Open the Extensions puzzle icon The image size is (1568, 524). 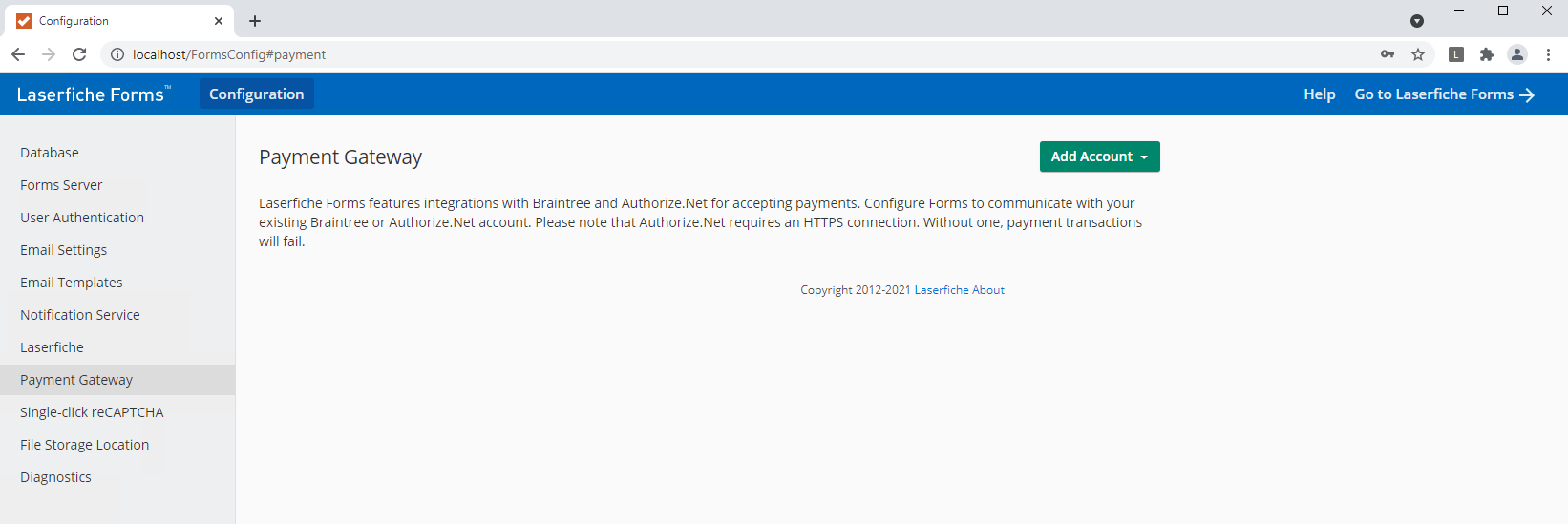pos(1487,54)
